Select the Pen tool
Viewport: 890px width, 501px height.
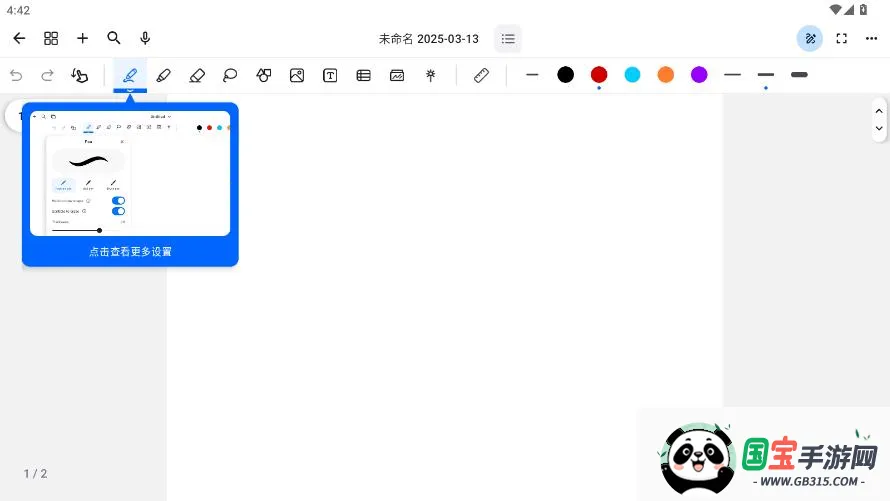pyautogui.click(x=130, y=75)
